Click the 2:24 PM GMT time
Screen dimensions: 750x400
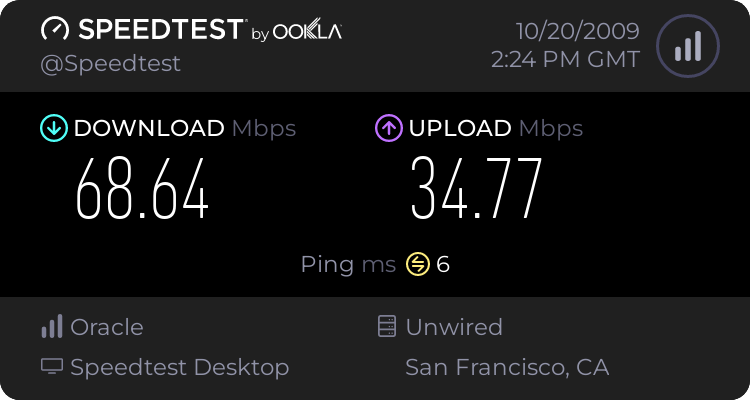565,59
